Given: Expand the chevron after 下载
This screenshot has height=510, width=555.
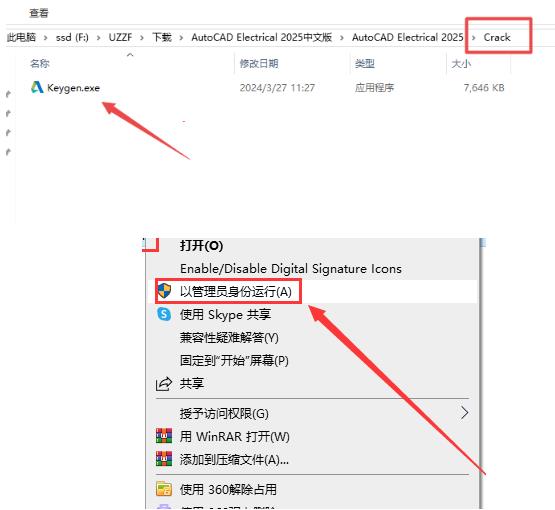Looking at the screenshot, I should point(181,38).
